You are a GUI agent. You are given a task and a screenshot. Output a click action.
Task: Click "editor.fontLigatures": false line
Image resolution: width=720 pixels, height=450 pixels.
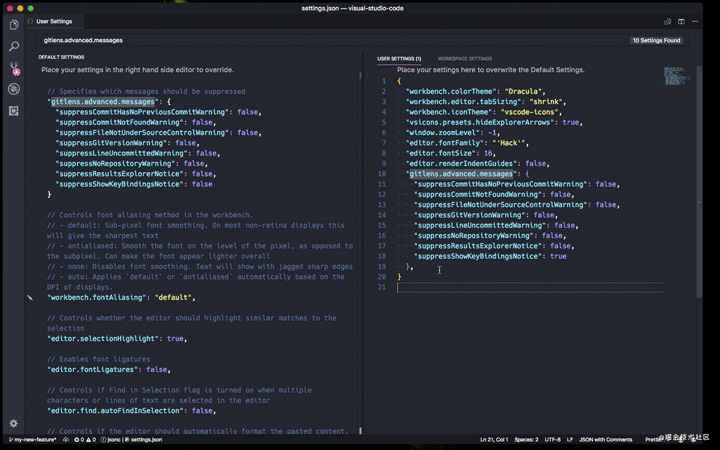click(x=109, y=370)
